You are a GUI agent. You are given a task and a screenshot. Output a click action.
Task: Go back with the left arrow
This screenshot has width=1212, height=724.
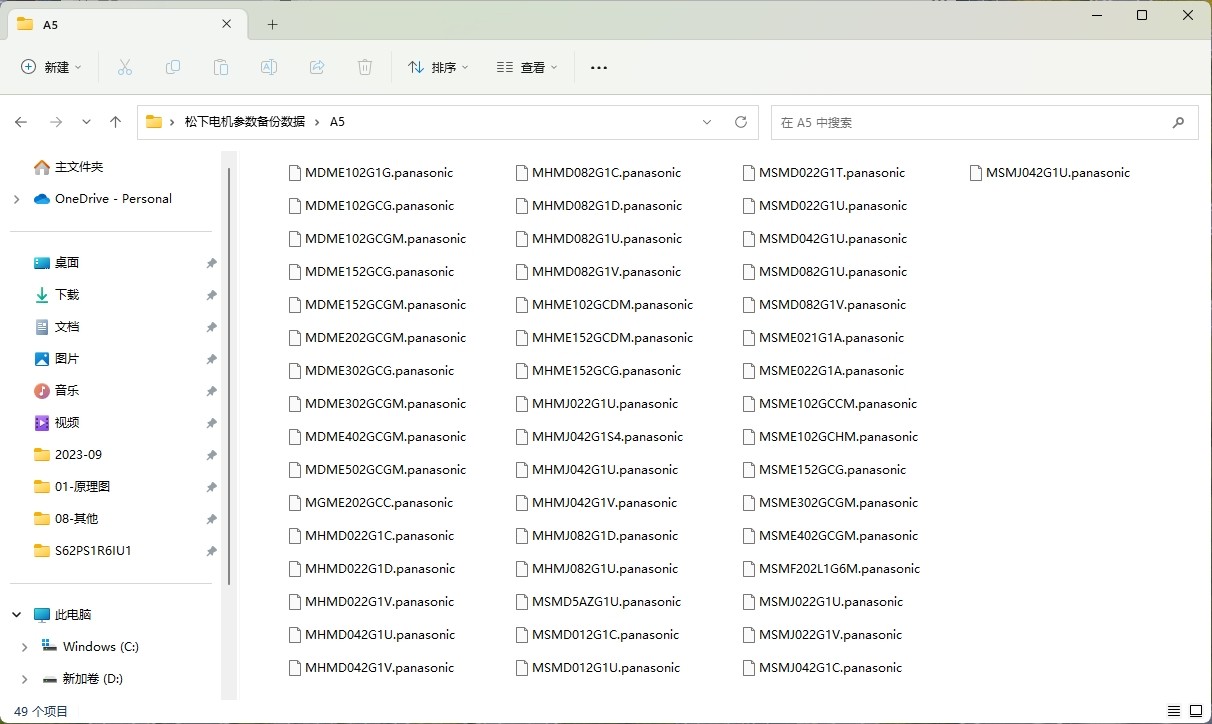coord(21,122)
